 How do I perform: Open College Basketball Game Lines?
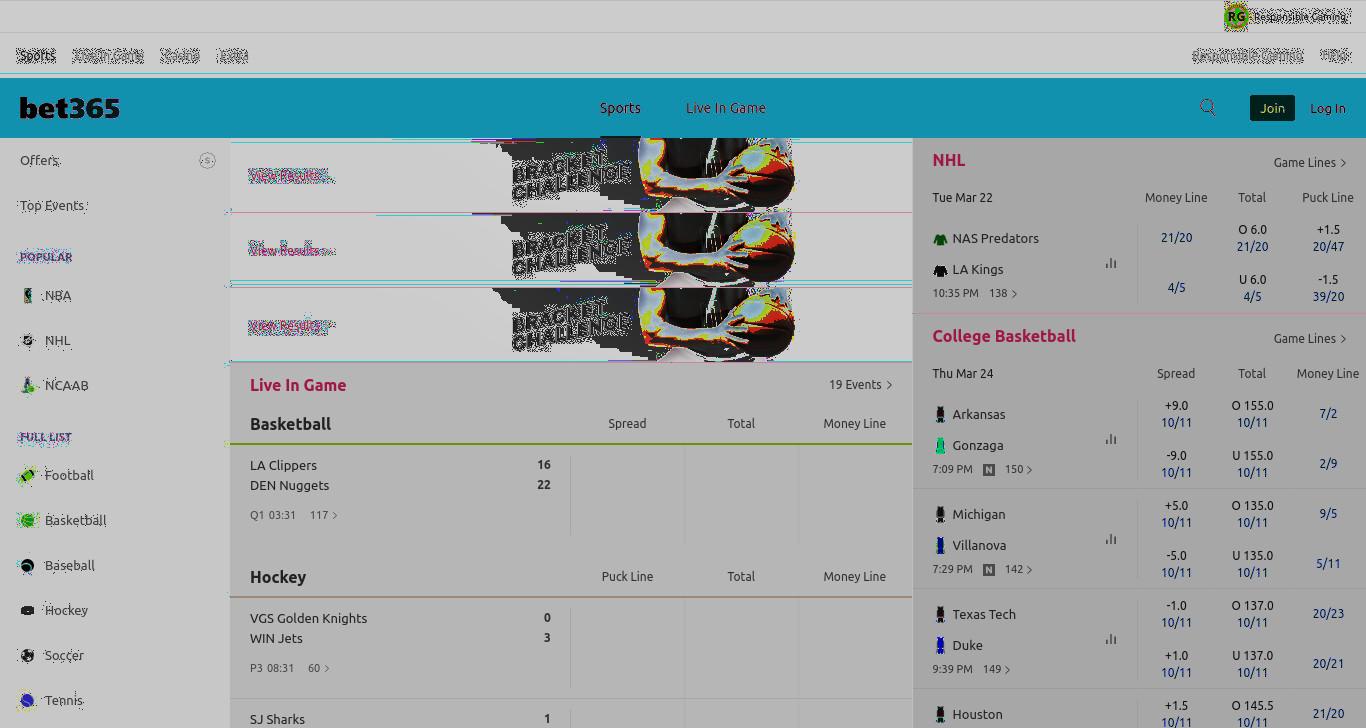point(1310,338)
